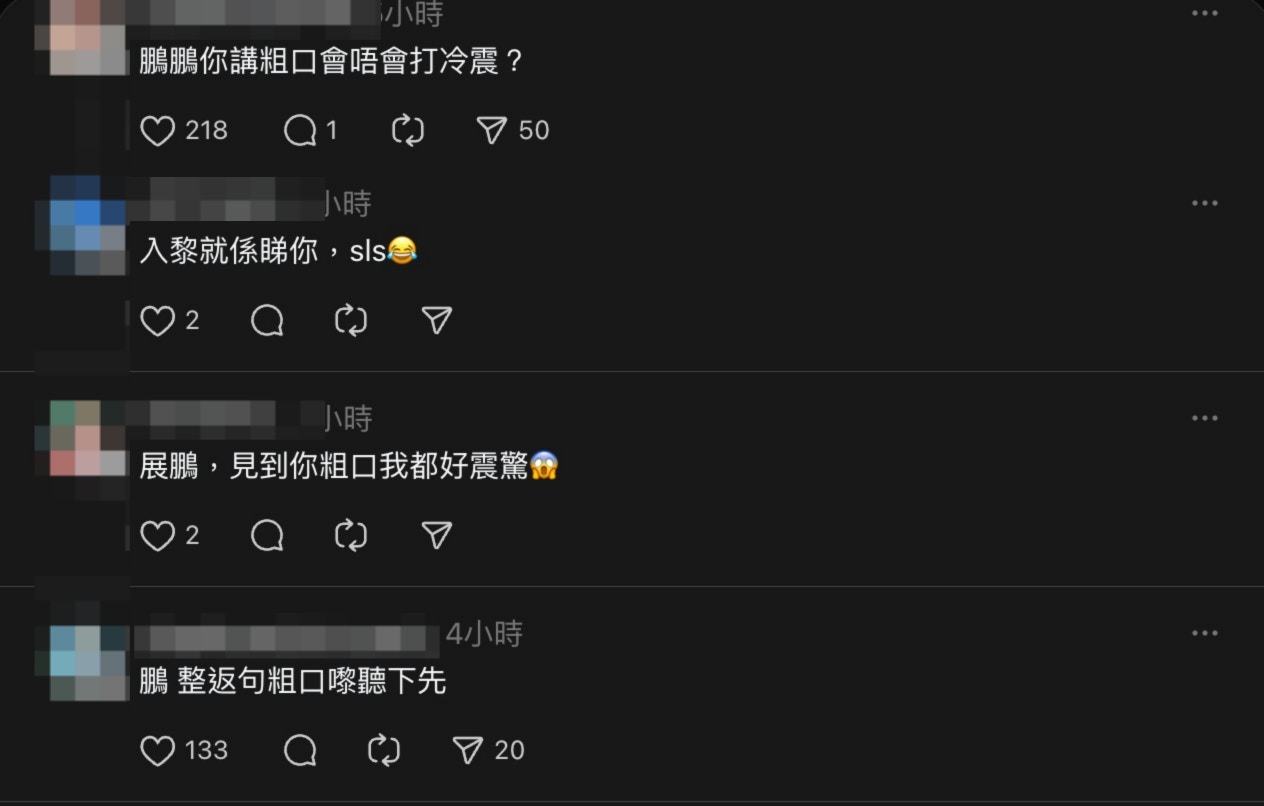Share the comment showing 20 shares
This screenshot has height=806, width=1264.
(x=467, y=751)
